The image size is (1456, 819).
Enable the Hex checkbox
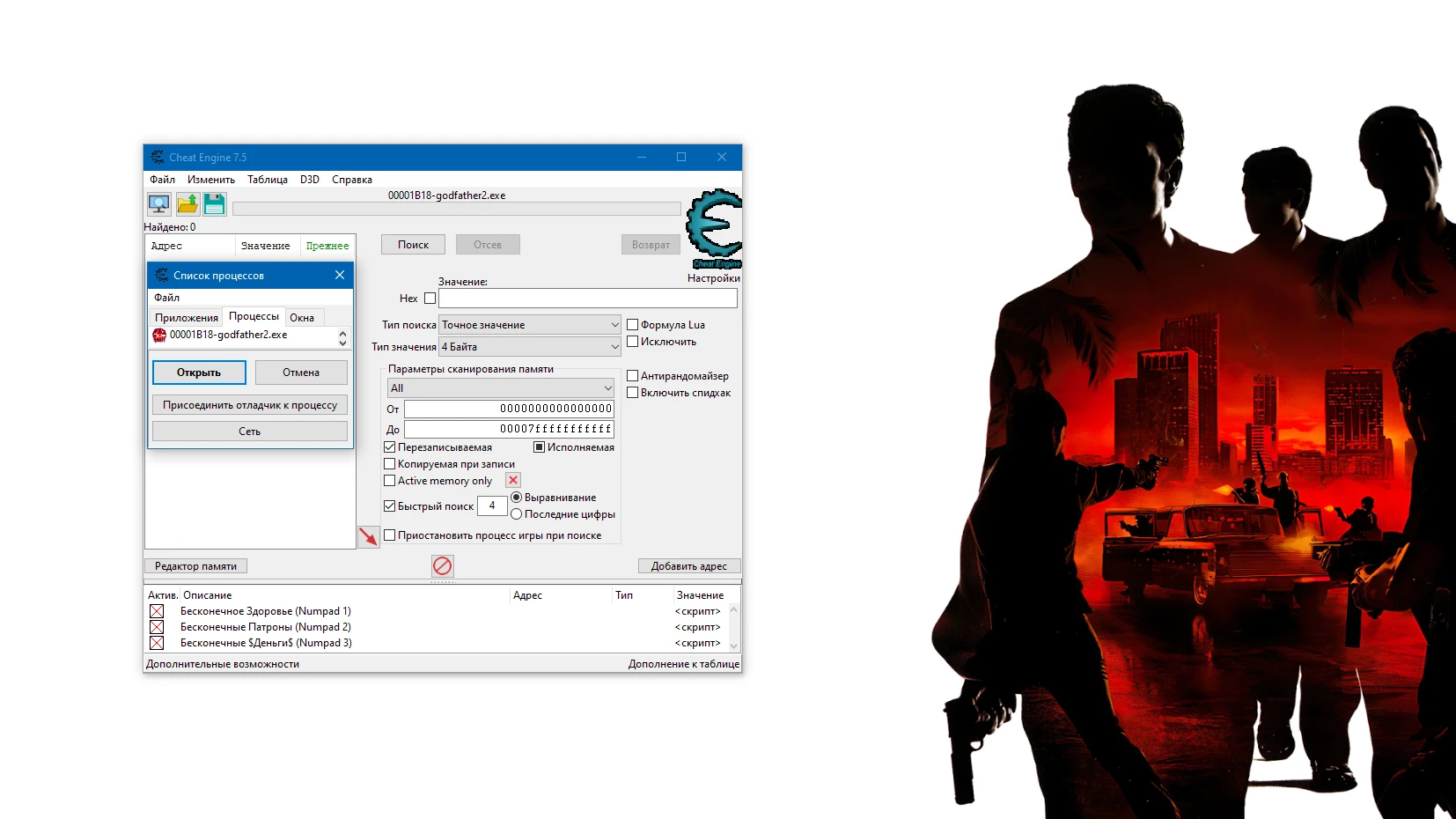430,299
